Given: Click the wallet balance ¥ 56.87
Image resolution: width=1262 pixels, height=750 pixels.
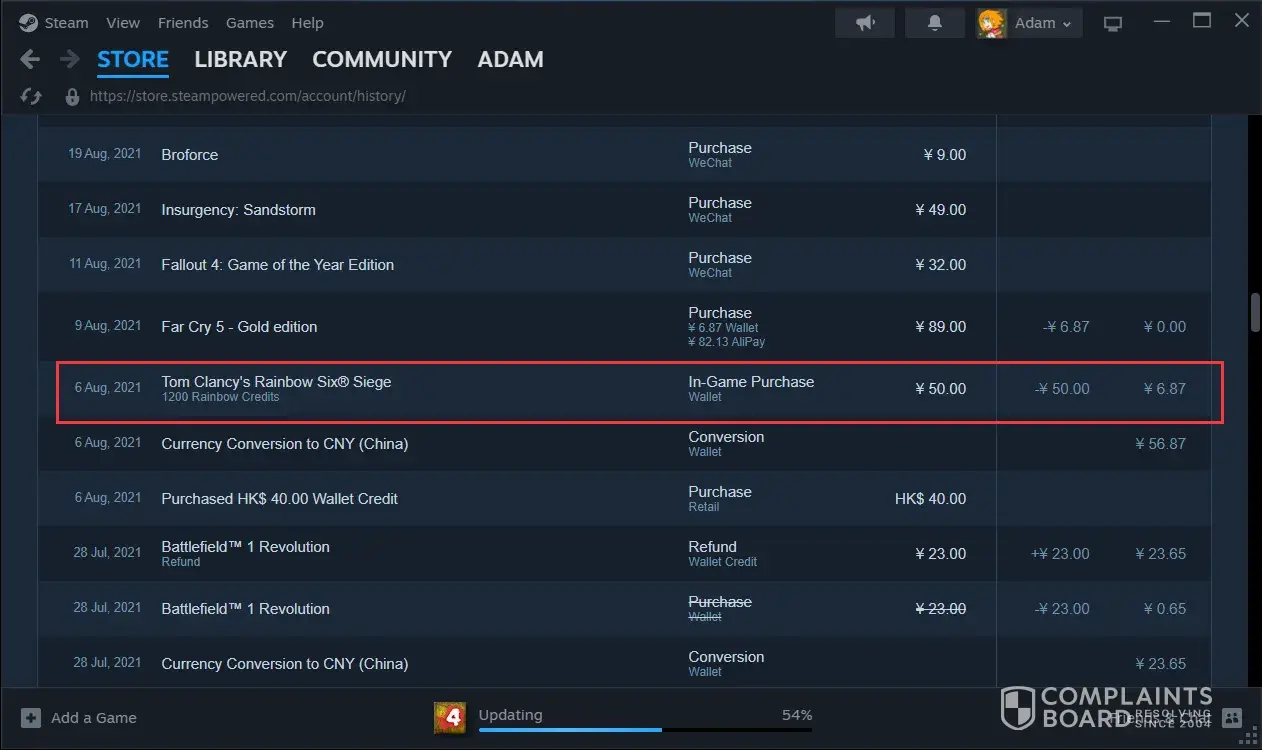Looking at the screenshot, I should point(1161,444).
